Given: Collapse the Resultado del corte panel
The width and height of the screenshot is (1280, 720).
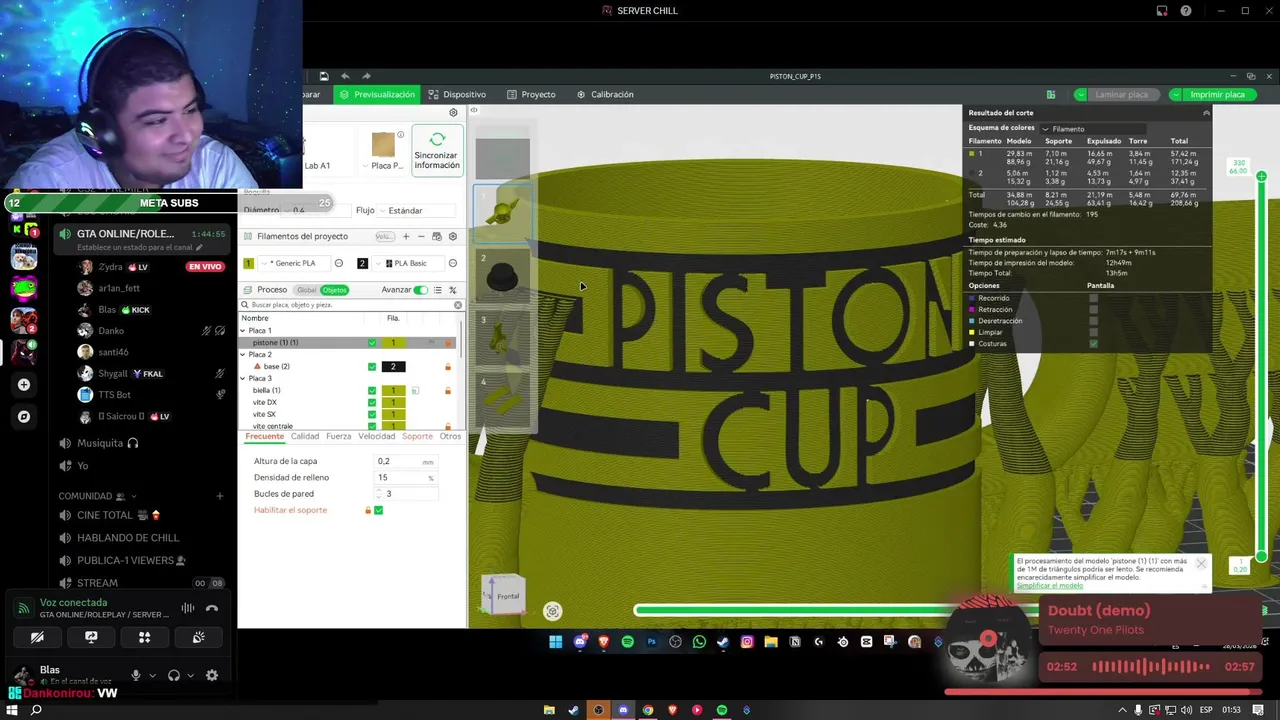Looking at the screenshot, I should tap(1205, 113).
